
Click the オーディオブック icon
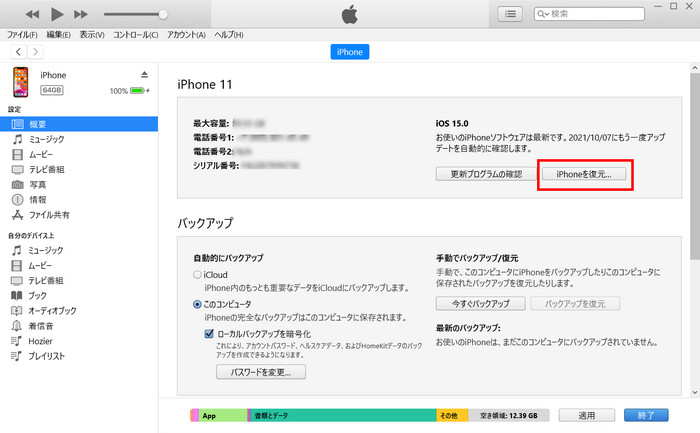pos(17,311)
